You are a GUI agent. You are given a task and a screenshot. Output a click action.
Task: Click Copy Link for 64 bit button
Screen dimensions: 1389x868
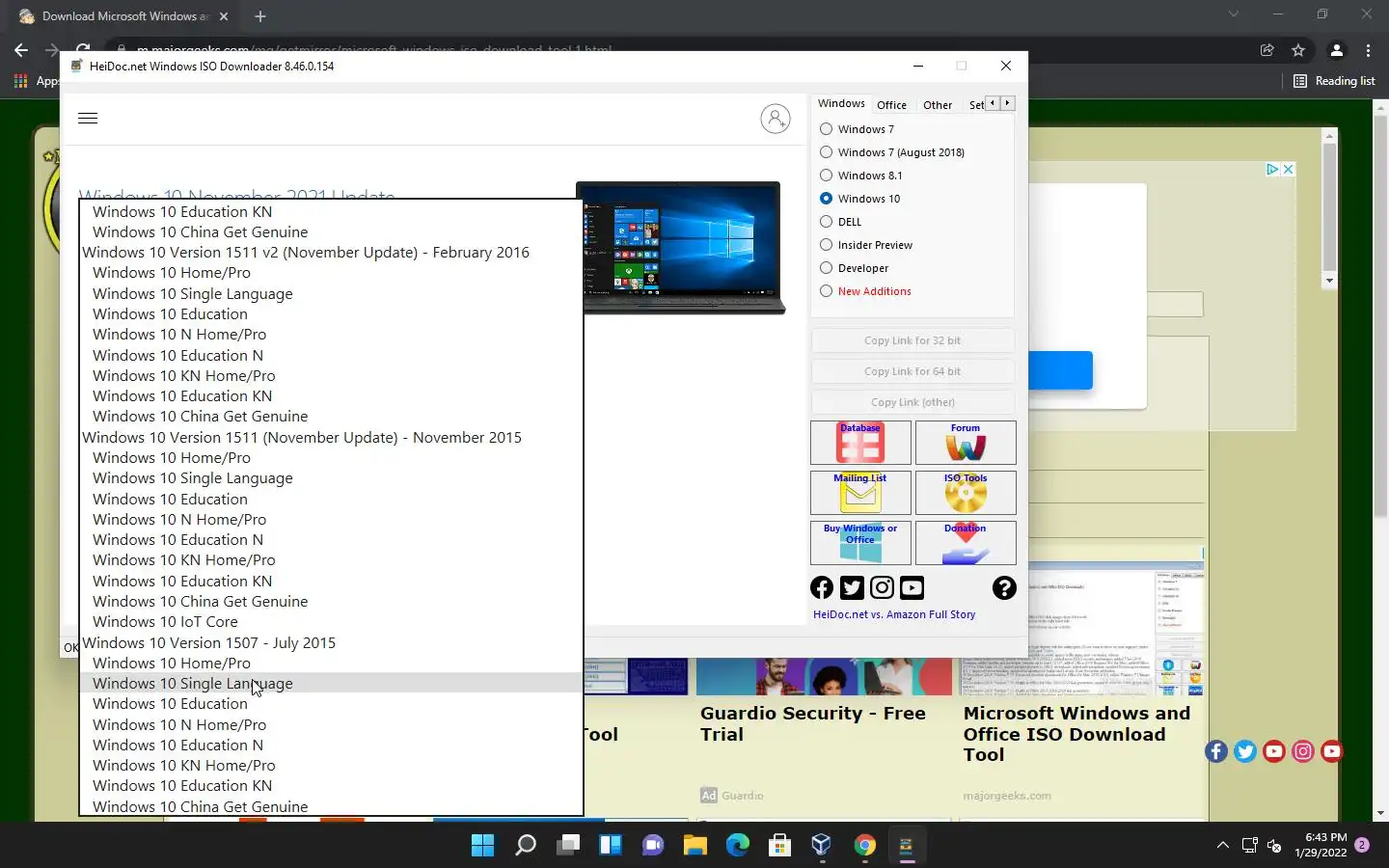pos(912,371)
